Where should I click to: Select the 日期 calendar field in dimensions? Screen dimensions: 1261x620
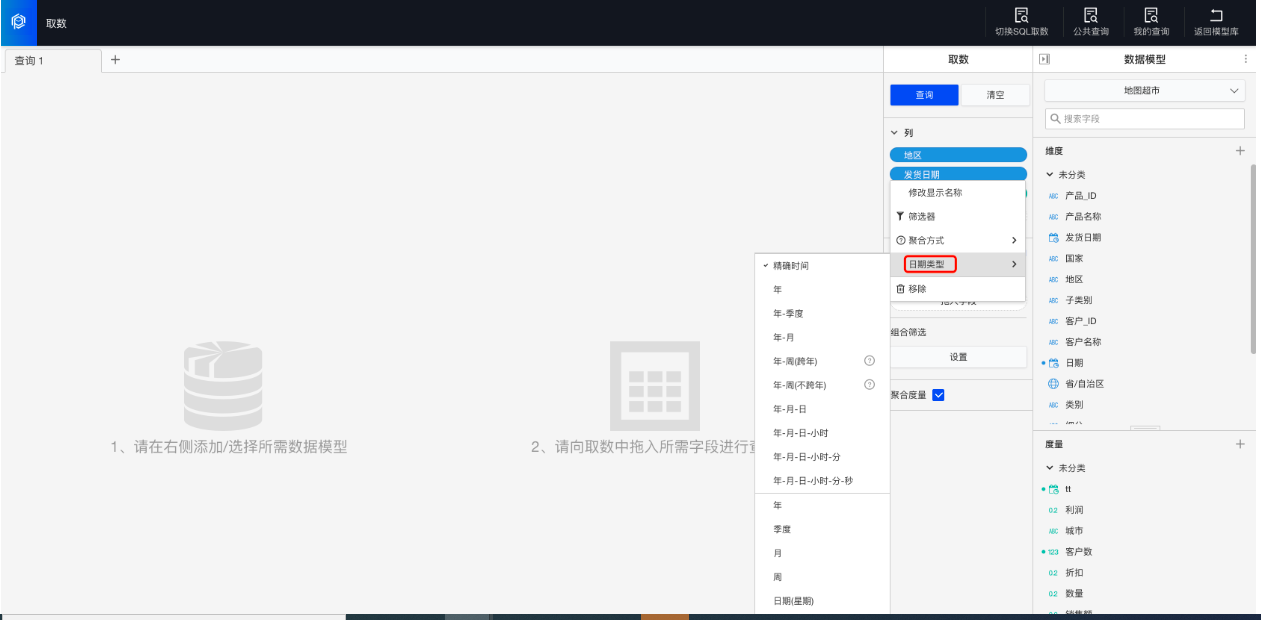[x=1074, y=363]
